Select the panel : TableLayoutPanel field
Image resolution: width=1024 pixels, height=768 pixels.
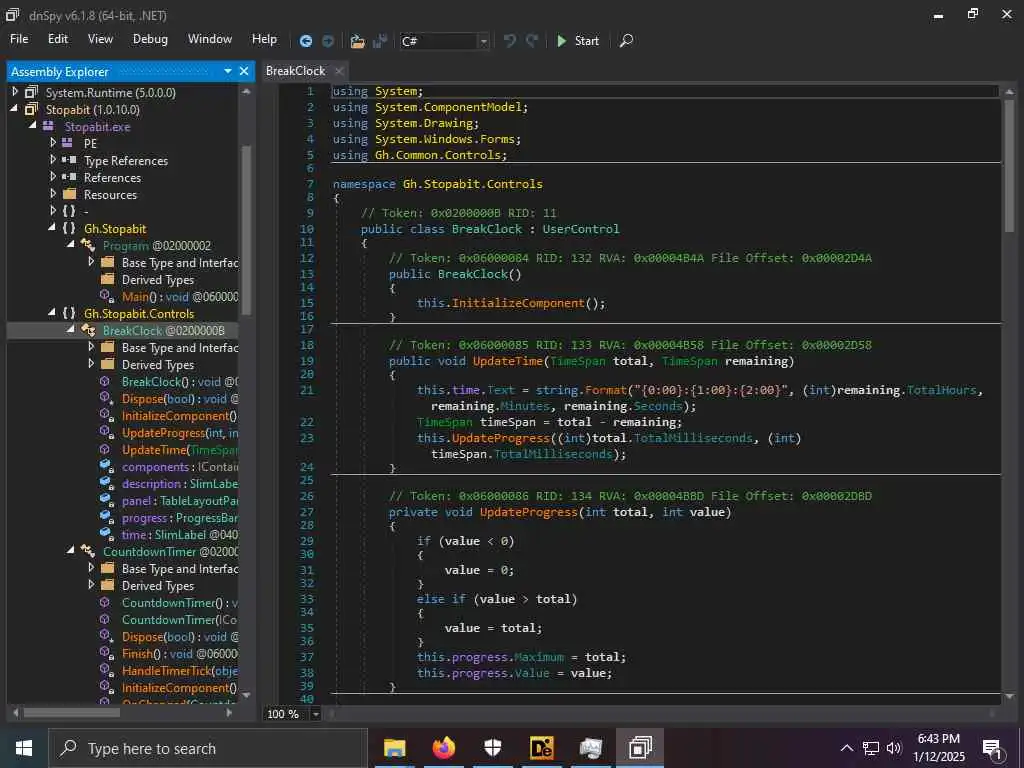tap(180, 500)
